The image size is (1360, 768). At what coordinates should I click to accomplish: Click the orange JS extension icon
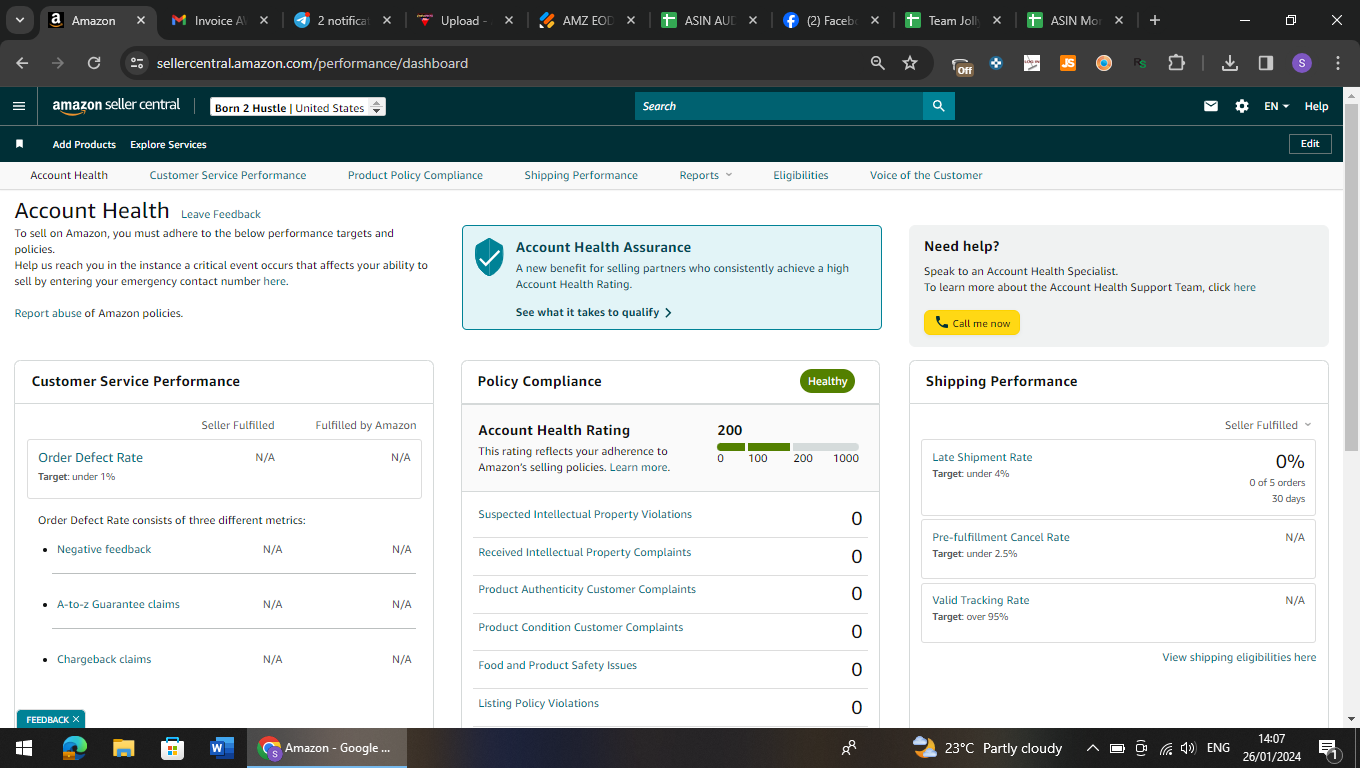[x=1068, y=63]
